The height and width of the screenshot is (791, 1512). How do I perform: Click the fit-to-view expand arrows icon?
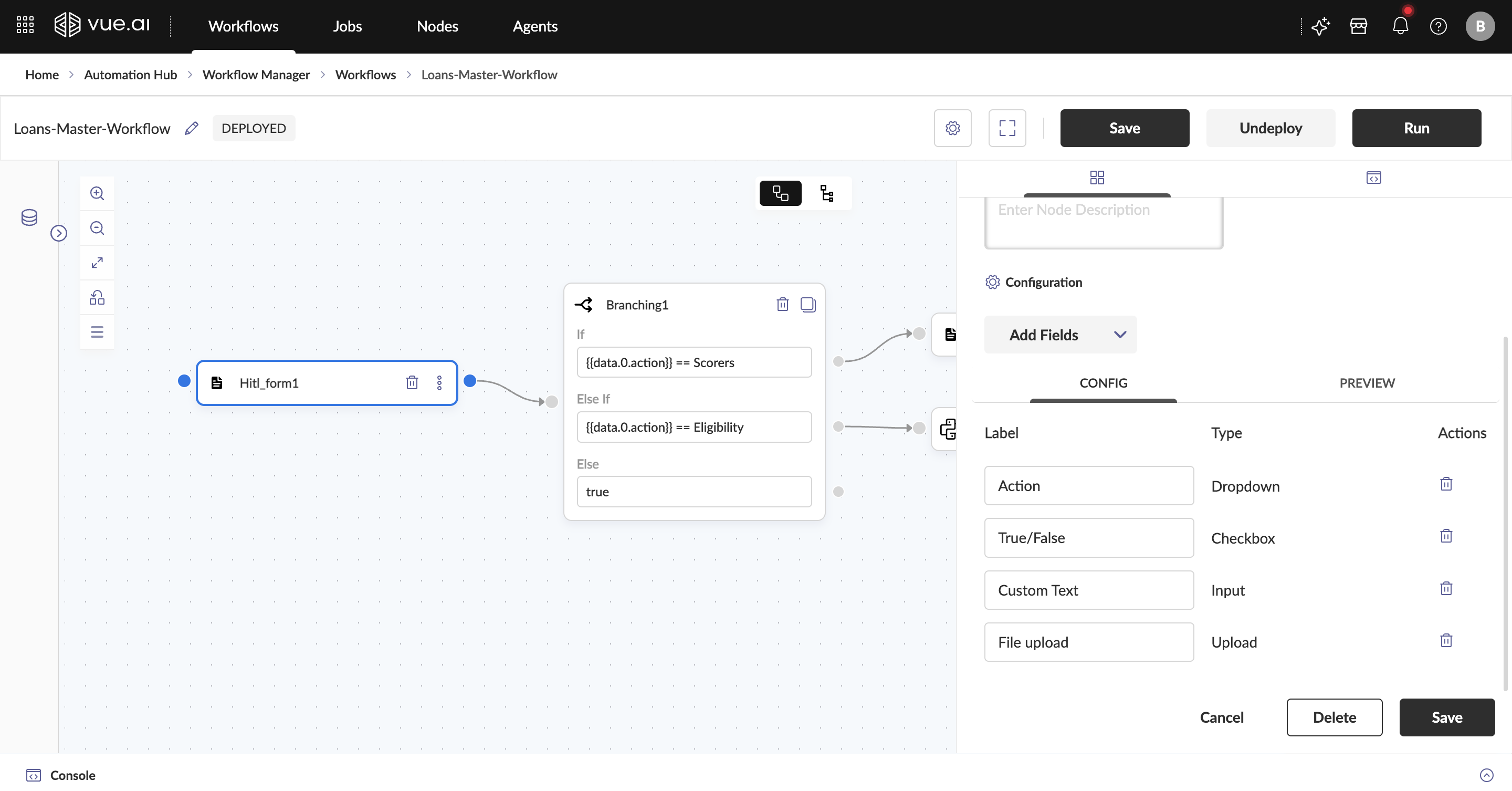tap(97, 263)
